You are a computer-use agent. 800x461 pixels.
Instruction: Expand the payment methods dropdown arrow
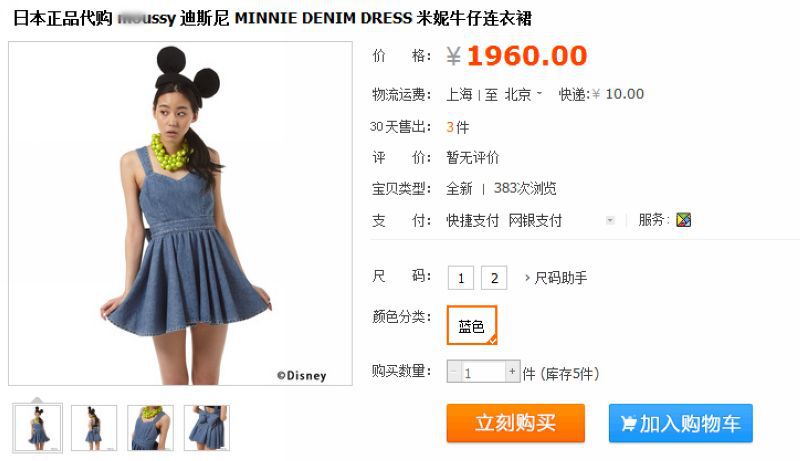610,220
